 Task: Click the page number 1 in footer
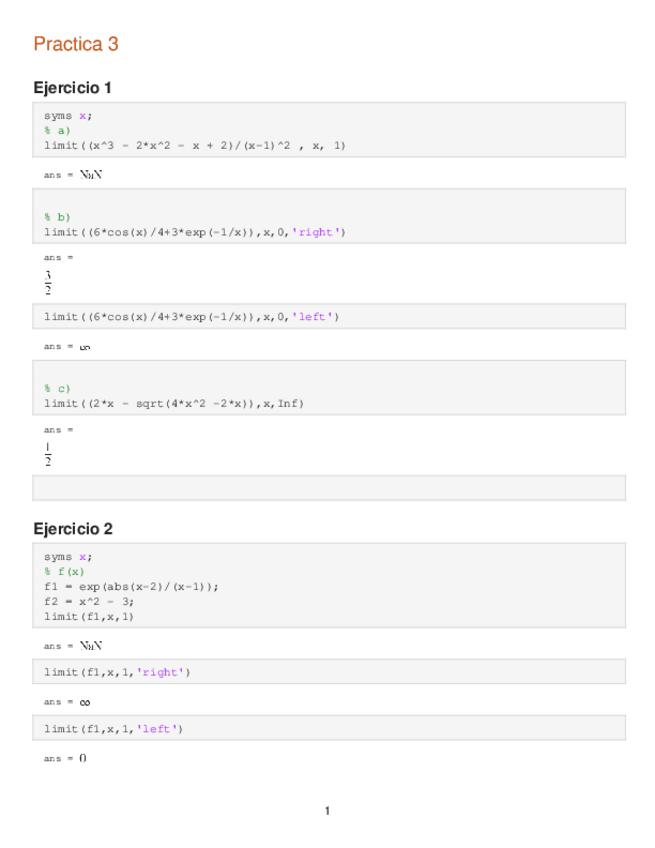(x=327, y=810)
